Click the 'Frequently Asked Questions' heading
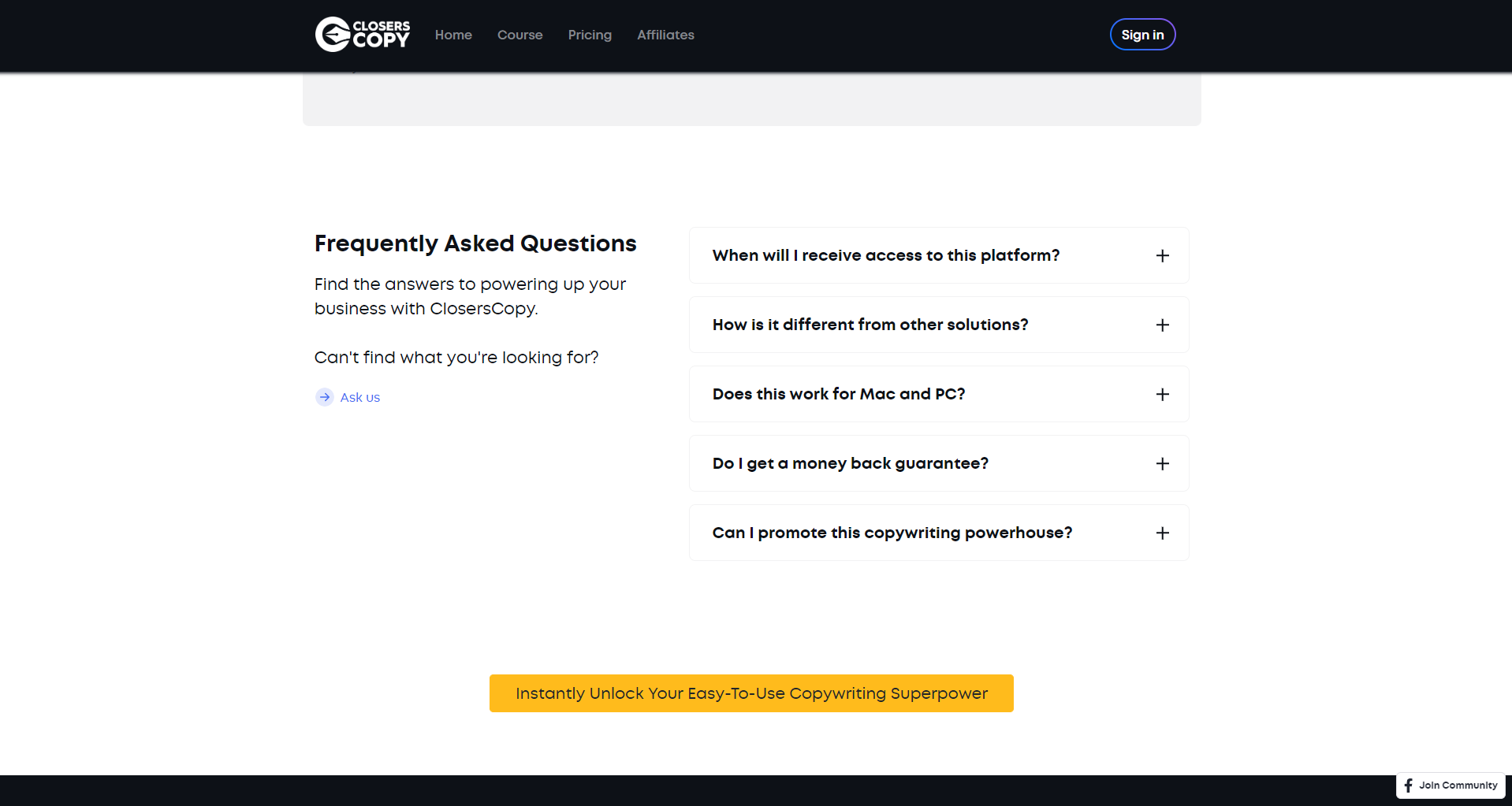This screenshot has height=806, width=1512. click(475, 243)
